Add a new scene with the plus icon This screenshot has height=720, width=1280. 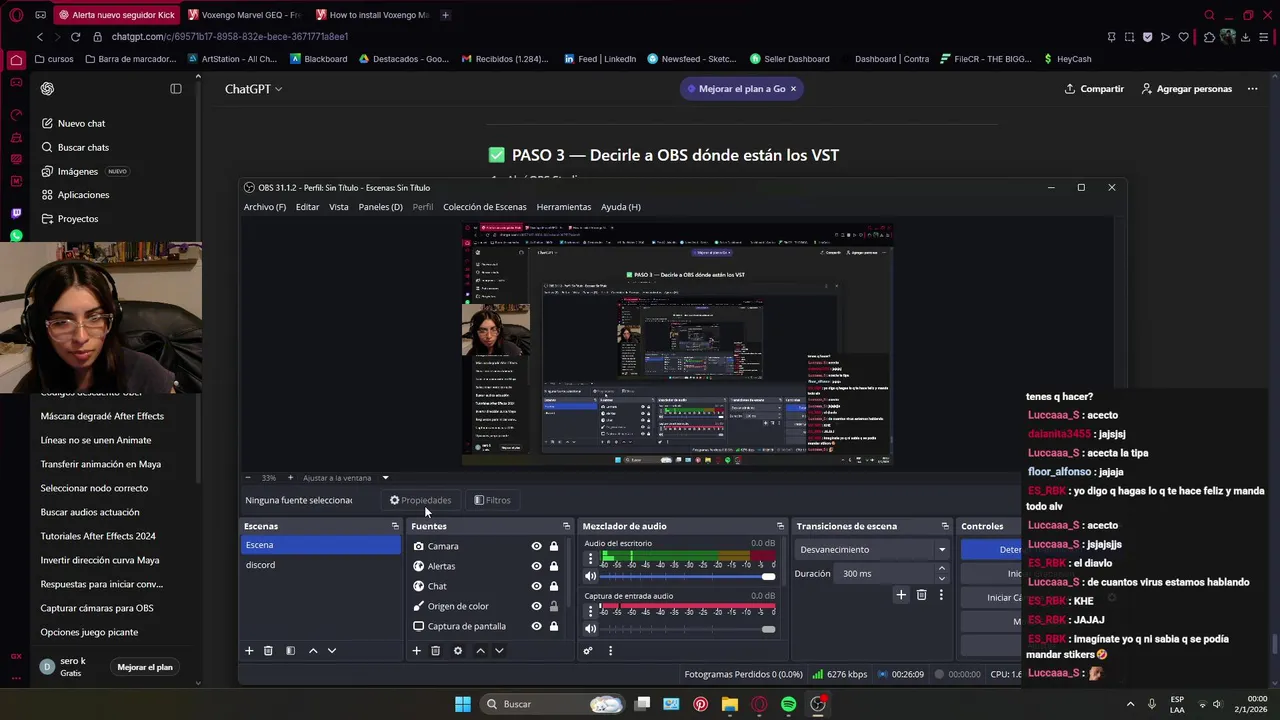(249, 651)
